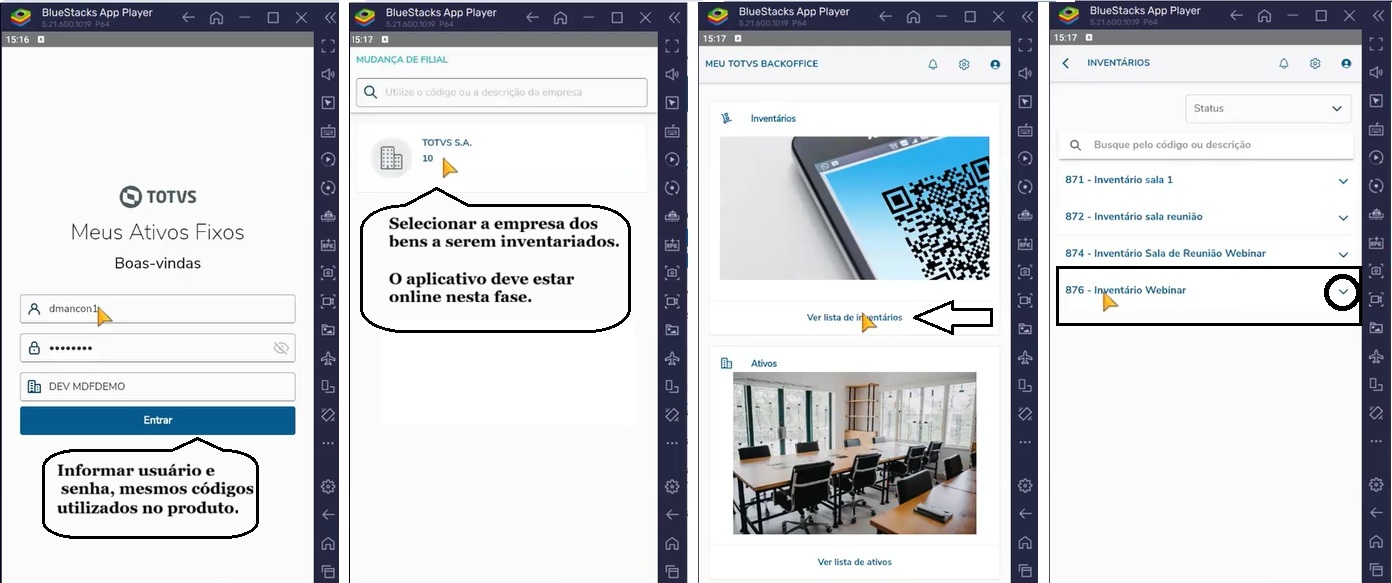Click the QR code tablet image in Inventários card
The width and height of the screenshot is (1392, 583).
pyautogui.click(x=854, y=208)
